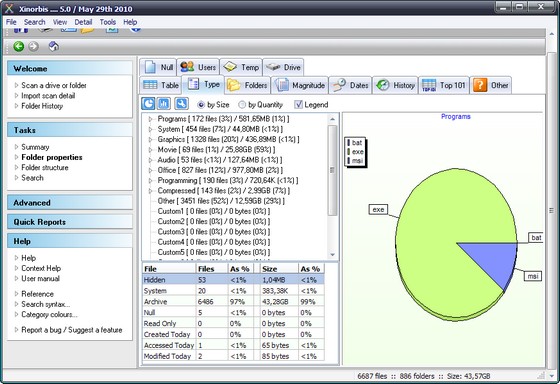Click the green exe color swatch in legend
This screenshot has height=384, width=560.
(349, 152)
